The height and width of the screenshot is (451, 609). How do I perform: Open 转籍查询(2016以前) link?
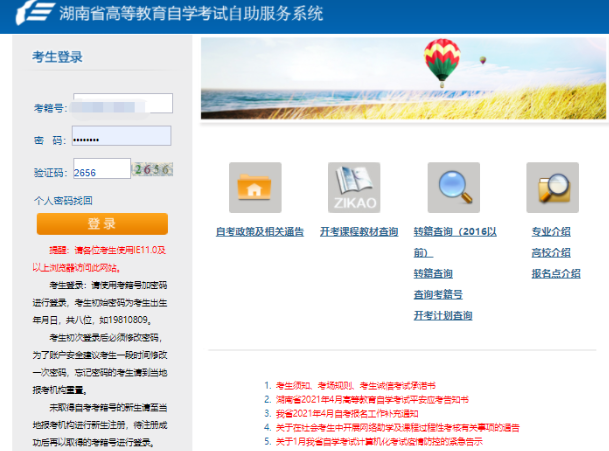tap(455, 242)
